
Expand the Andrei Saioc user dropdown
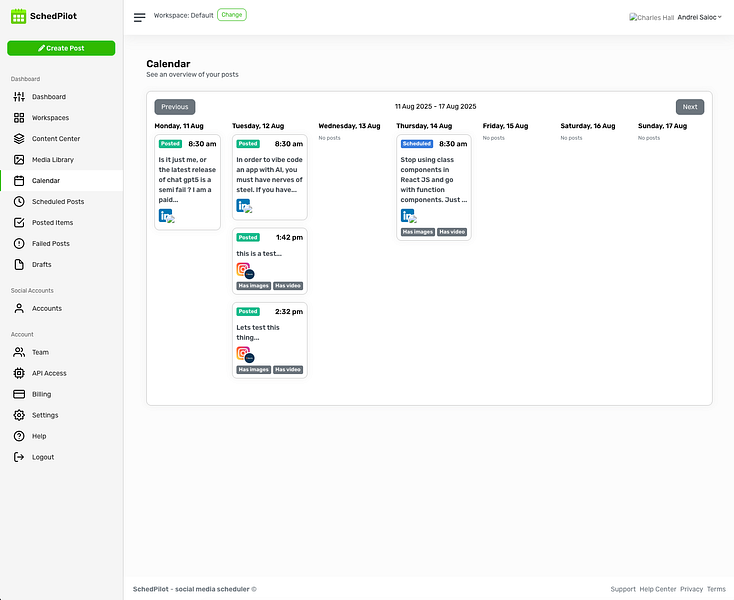coord(699,17)
